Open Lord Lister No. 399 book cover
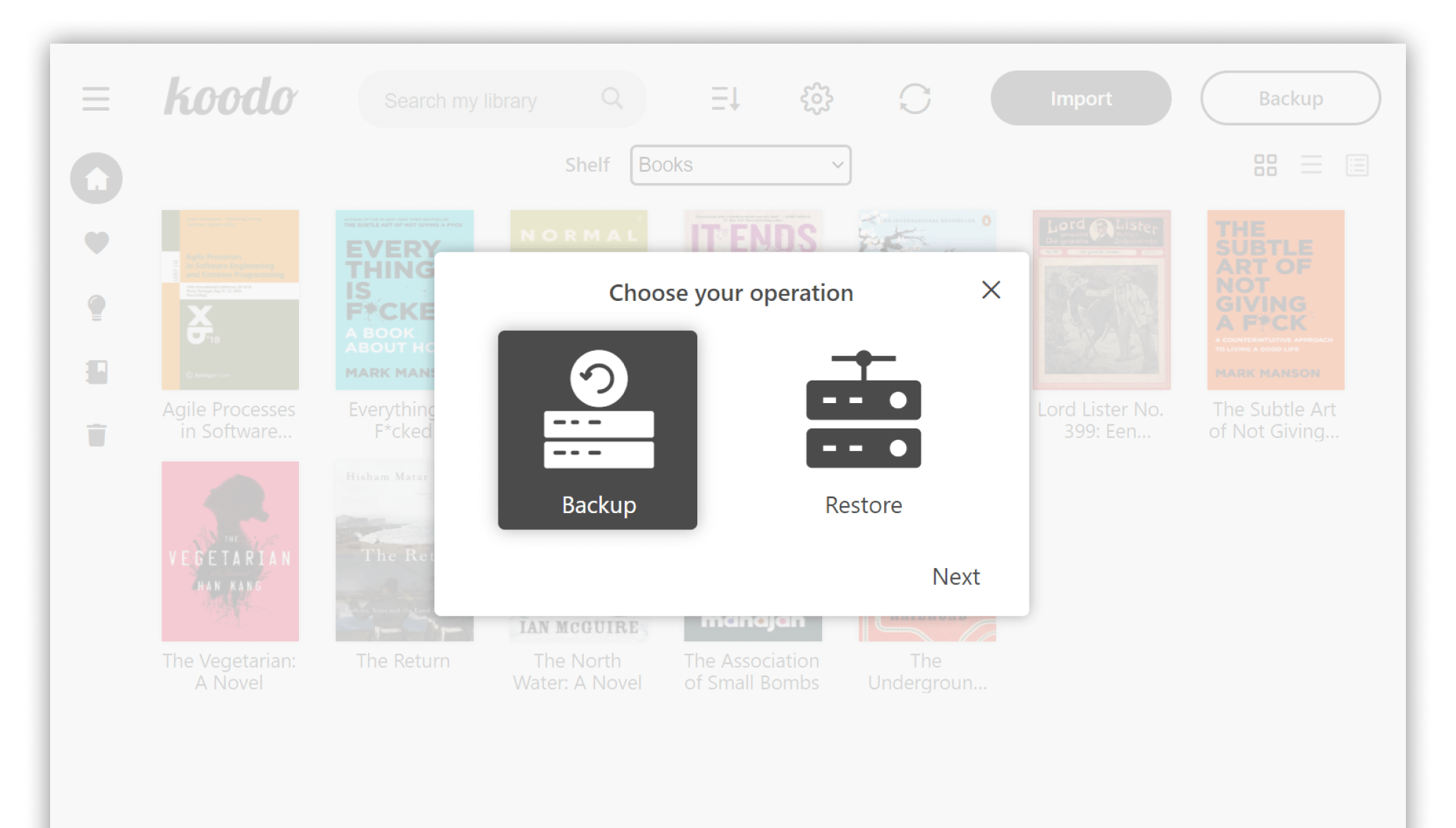 (x=1101, y=299)
